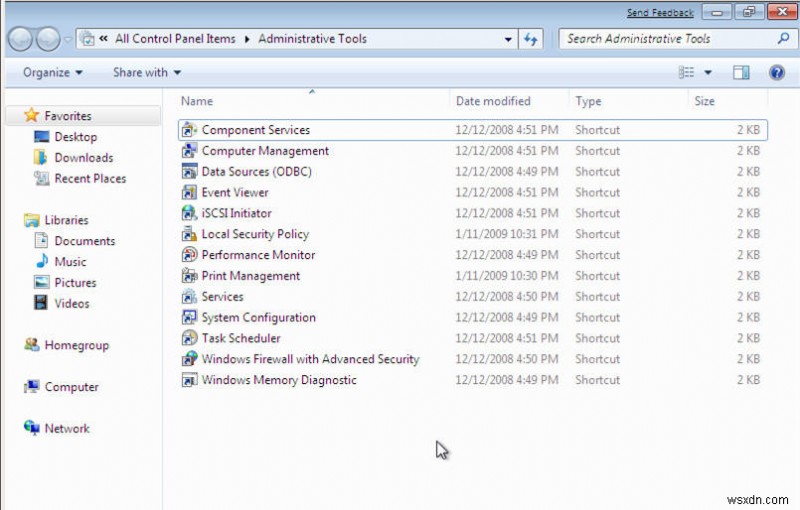The image size is (800, 510).
Task: Open the Organize menu
Action: 53,72
